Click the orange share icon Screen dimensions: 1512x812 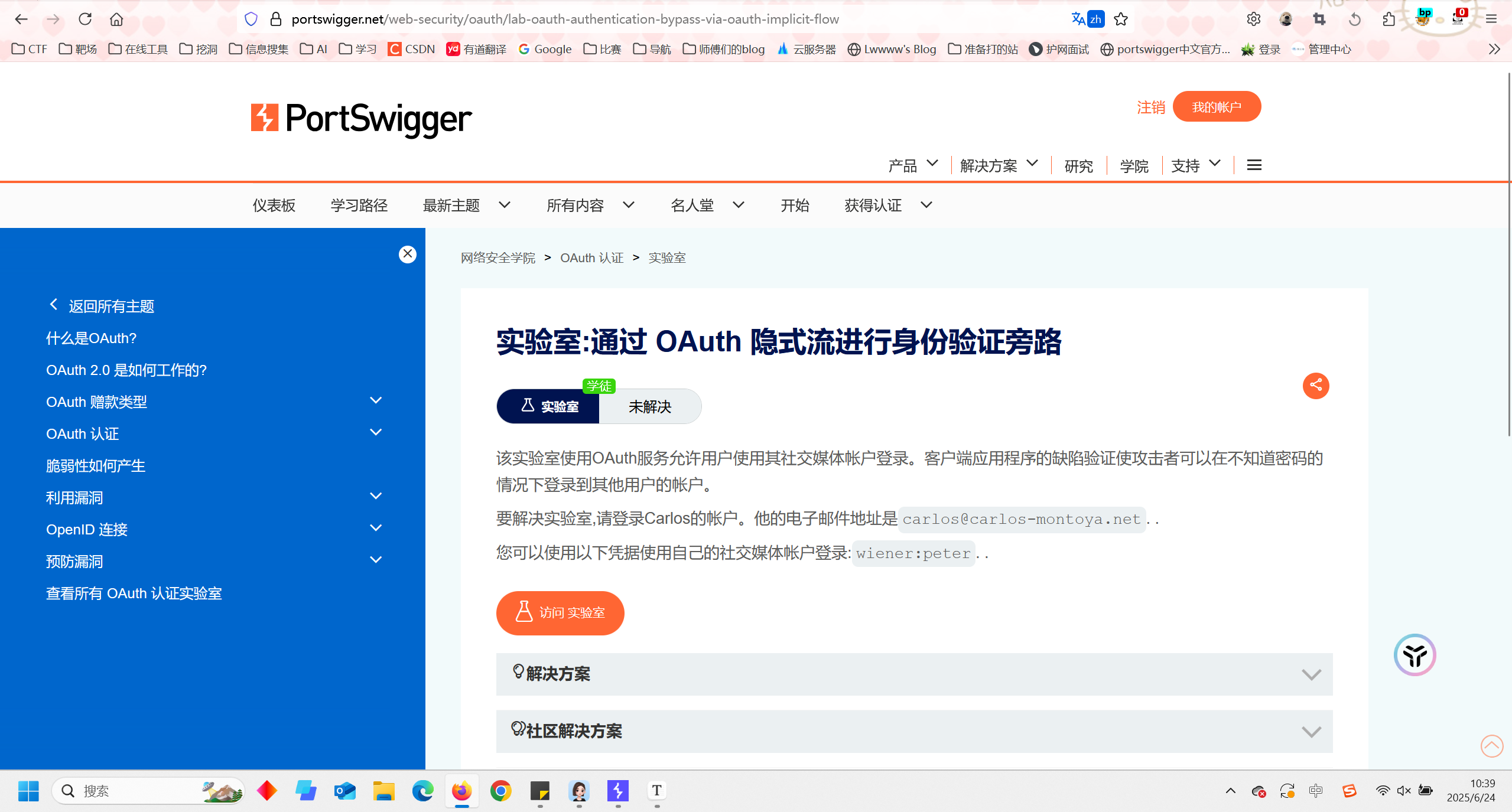pyautogui.click(x=1315, y=386)
